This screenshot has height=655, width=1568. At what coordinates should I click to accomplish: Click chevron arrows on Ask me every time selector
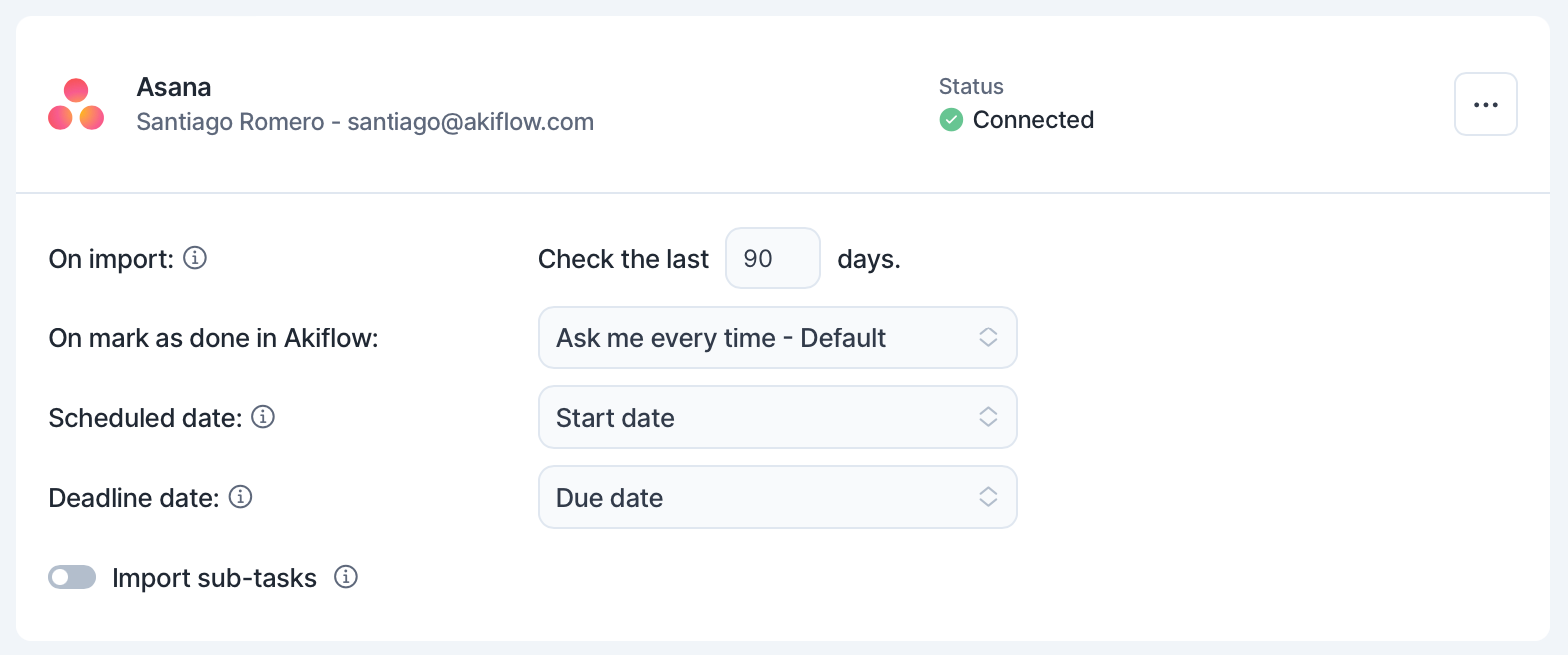click(x=988, y=337)
